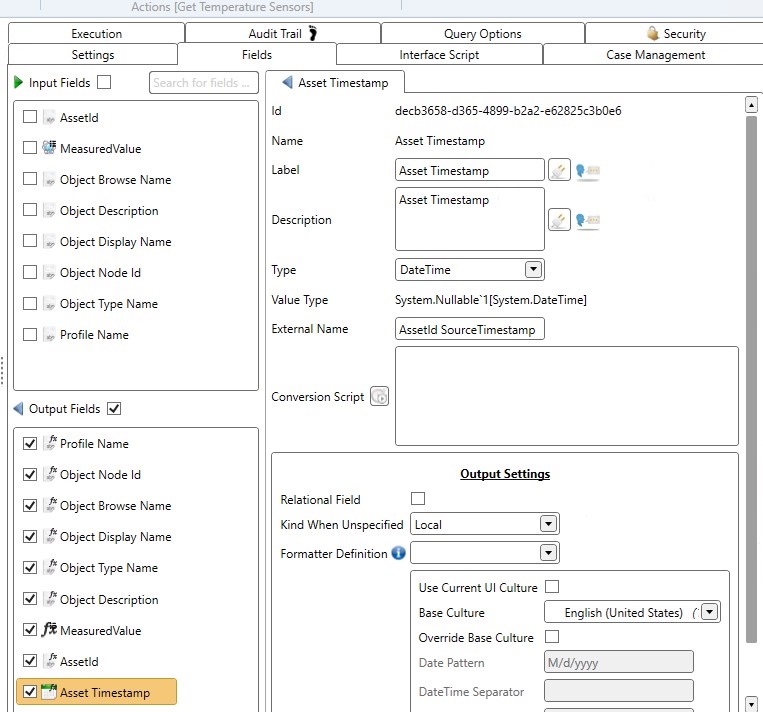The width and height of the screenshot is (763, 712).
Task: Open the Settings tab
Action: [x=92, y=55]
